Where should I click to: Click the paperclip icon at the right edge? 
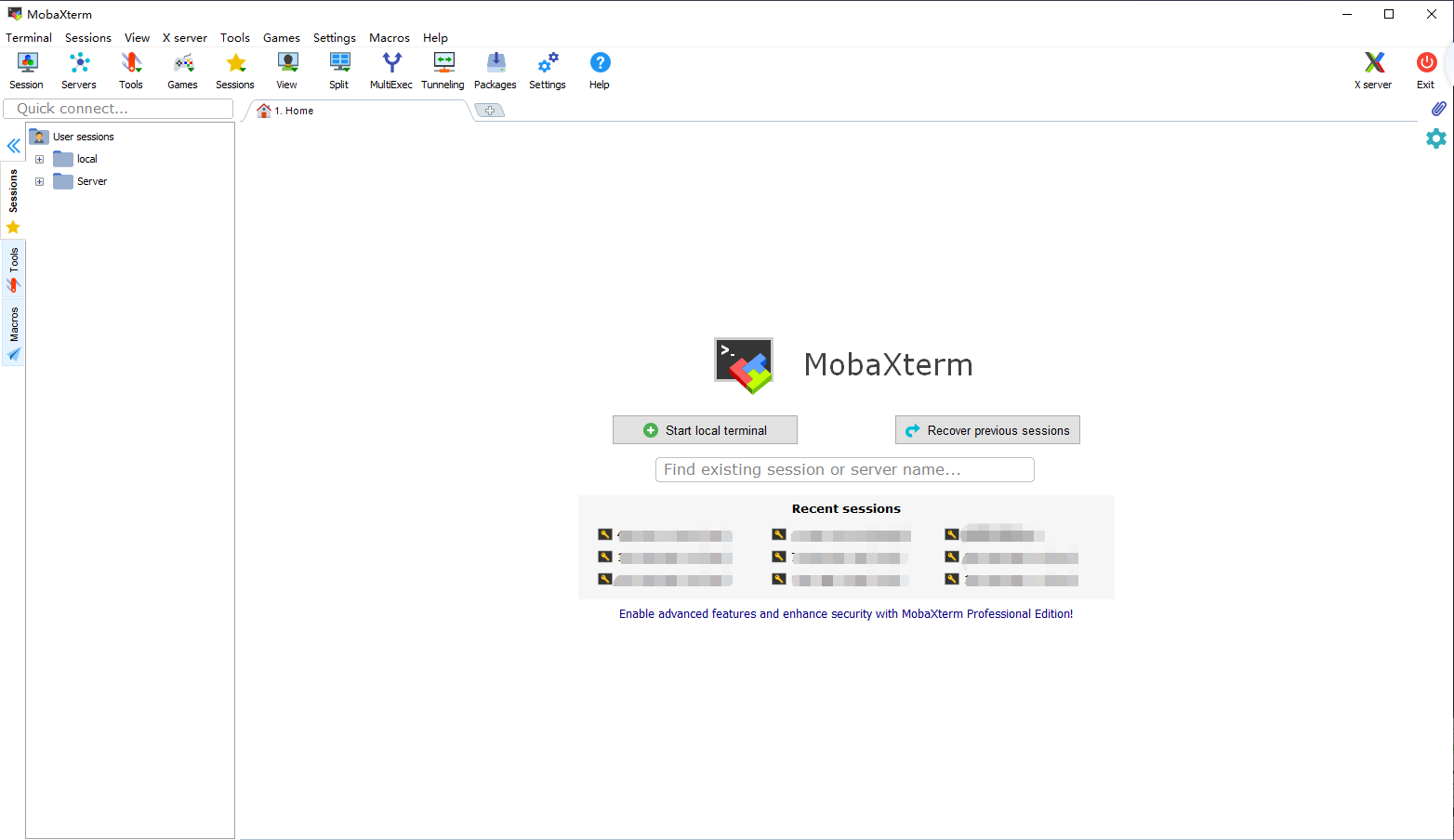coord(1438,109)
